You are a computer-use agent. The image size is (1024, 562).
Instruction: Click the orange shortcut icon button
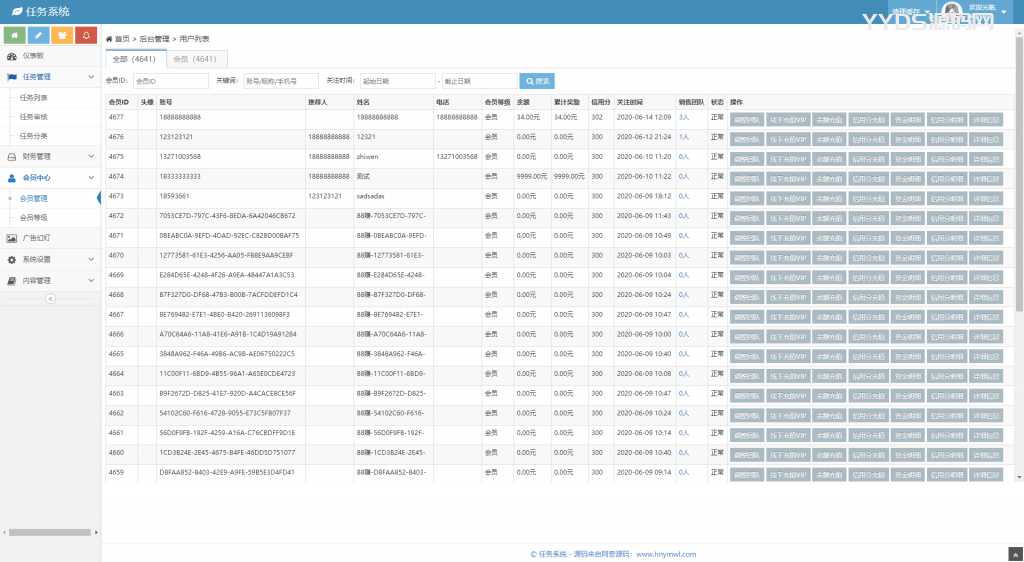click(x=62, y=35)
